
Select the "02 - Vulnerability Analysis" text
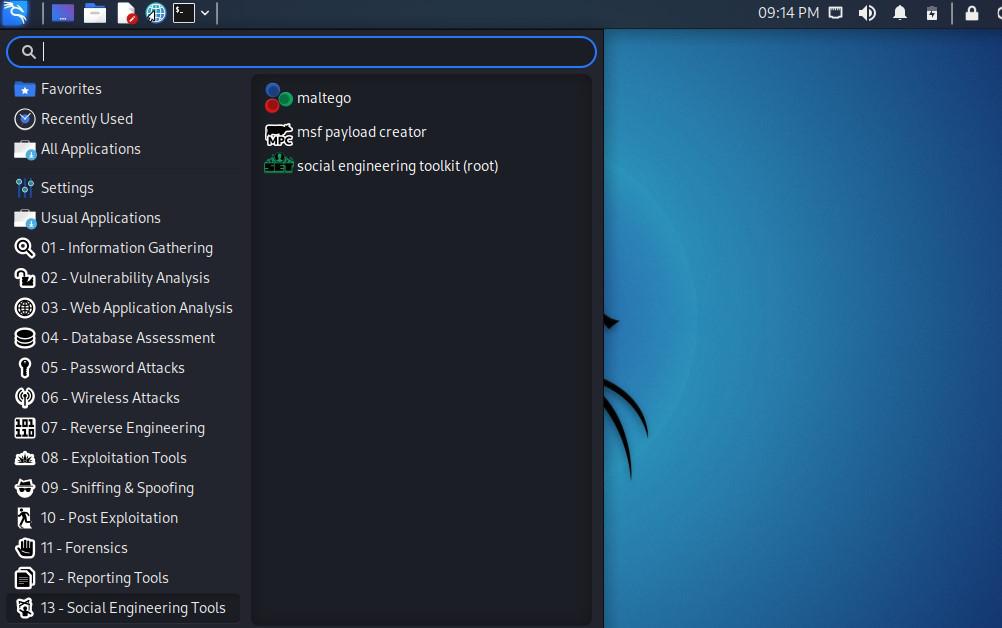coord(125,278)
